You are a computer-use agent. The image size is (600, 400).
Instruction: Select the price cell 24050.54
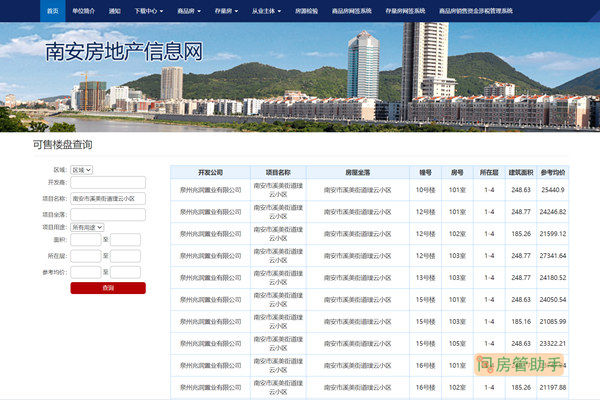tap(553, 300)
